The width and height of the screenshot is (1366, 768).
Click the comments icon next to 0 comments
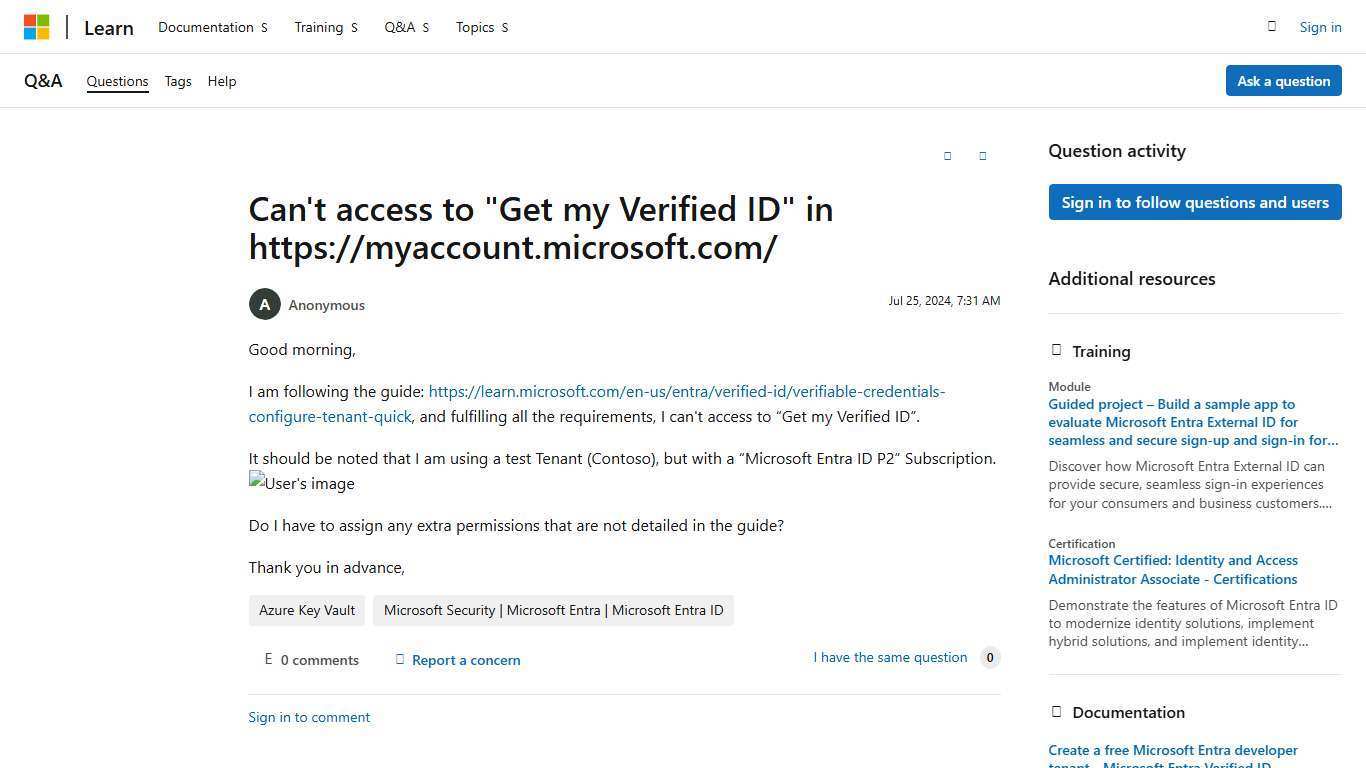click(268, 659)
